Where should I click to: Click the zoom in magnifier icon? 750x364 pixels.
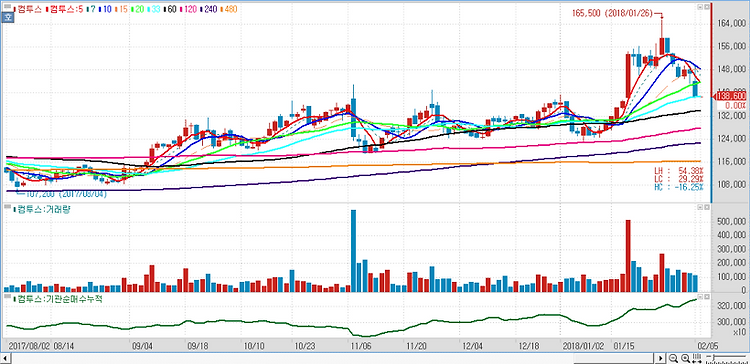(x=685, y=358)
